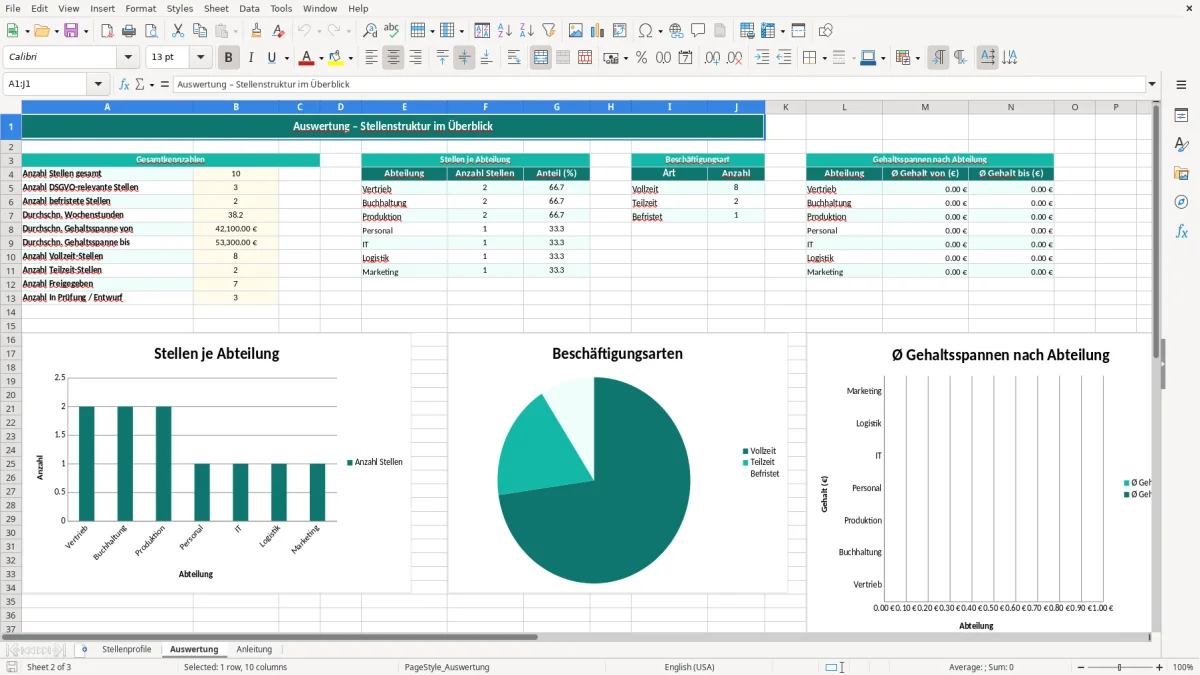
Task: Select column header G
Action: coord(556,107)
